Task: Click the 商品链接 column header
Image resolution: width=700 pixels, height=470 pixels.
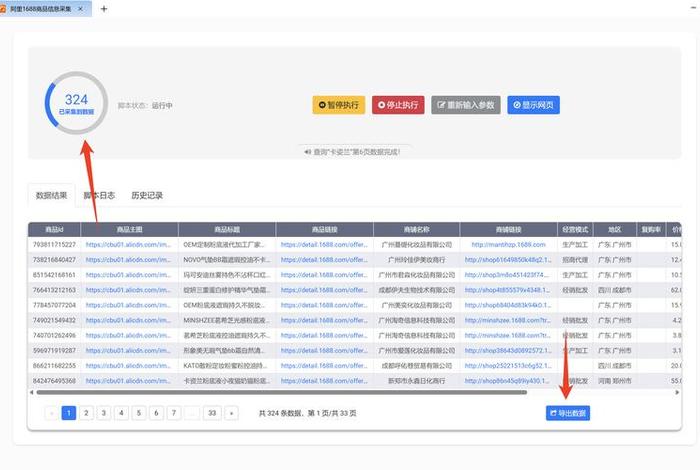Action: click(325, 229)
